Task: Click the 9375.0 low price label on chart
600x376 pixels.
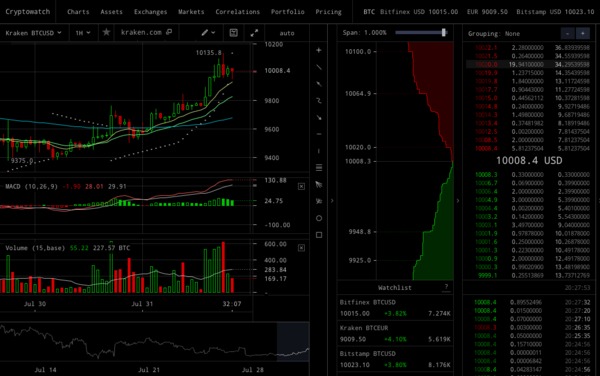Action: tap(22, 160)
